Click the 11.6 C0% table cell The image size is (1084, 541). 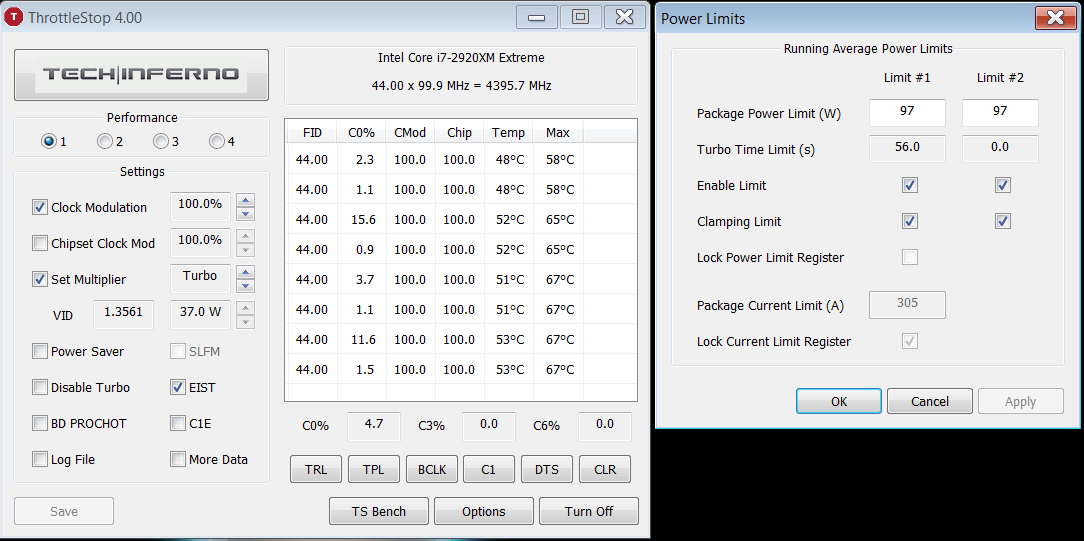click(363, 339)
